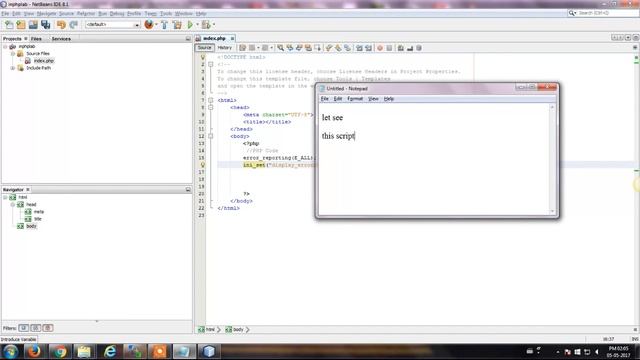Click the Find Previous Occurrence editor icon
Screen dimensions: 640x360
click(290, 48)
